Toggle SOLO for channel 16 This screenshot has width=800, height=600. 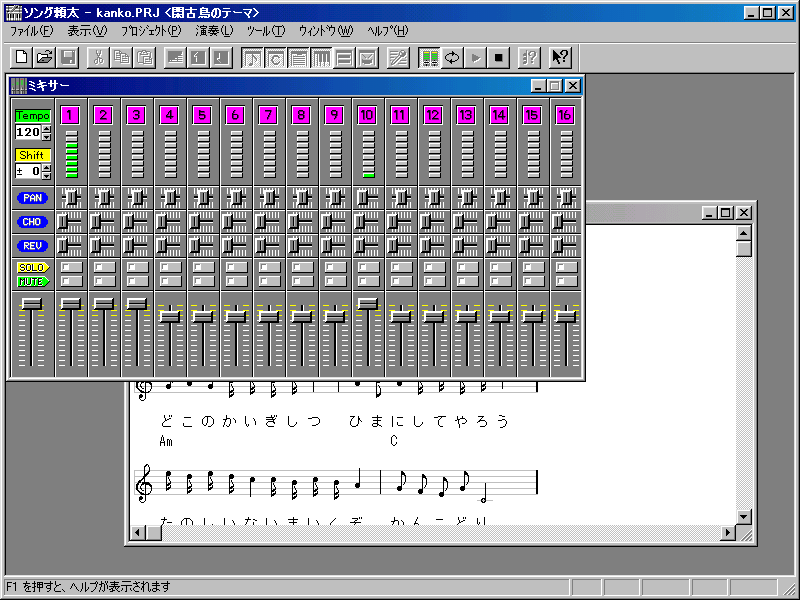(x=566, y=267)
